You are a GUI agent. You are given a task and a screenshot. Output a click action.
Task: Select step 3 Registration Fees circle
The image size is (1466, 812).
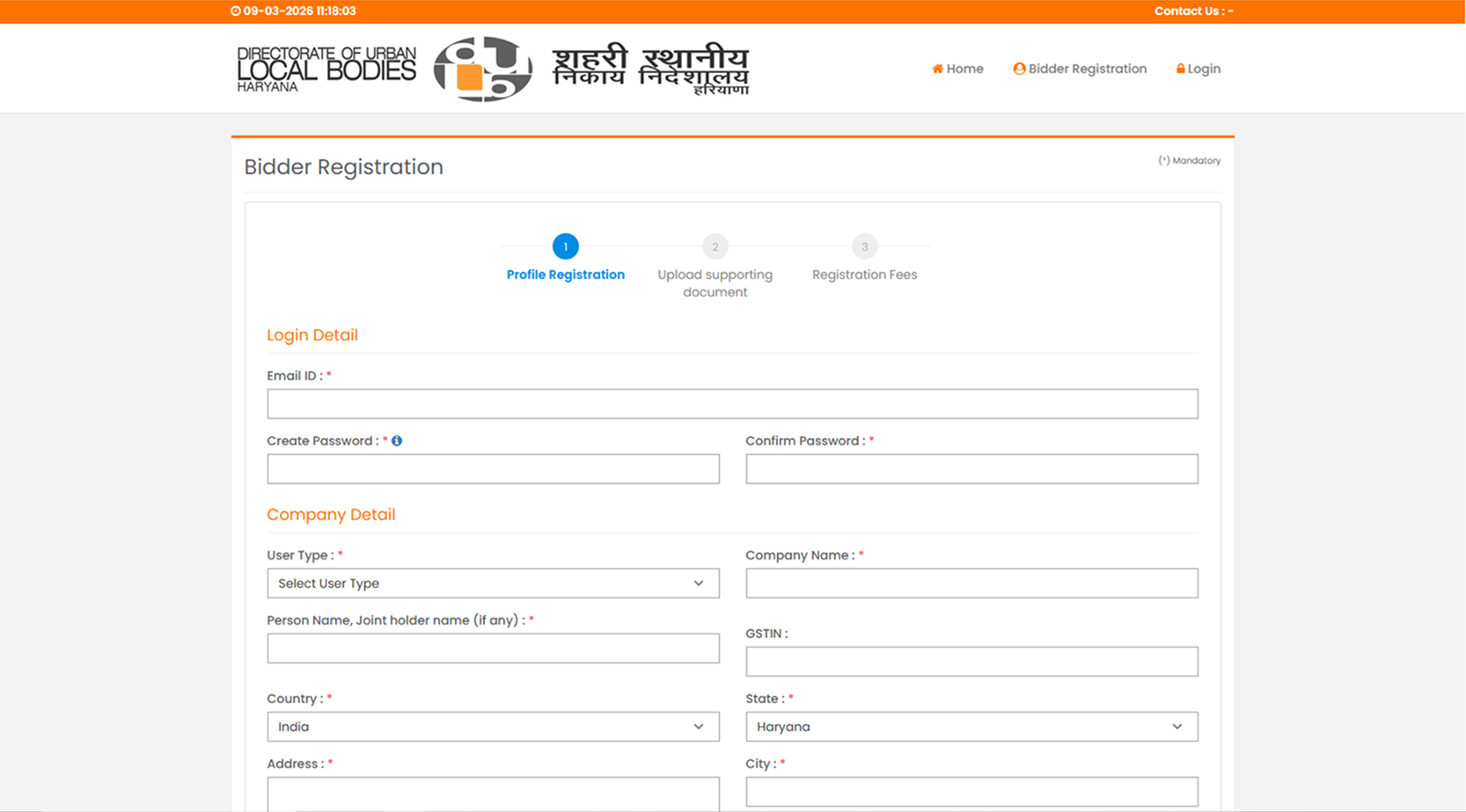pyautogui.click(x=864, y=247)
